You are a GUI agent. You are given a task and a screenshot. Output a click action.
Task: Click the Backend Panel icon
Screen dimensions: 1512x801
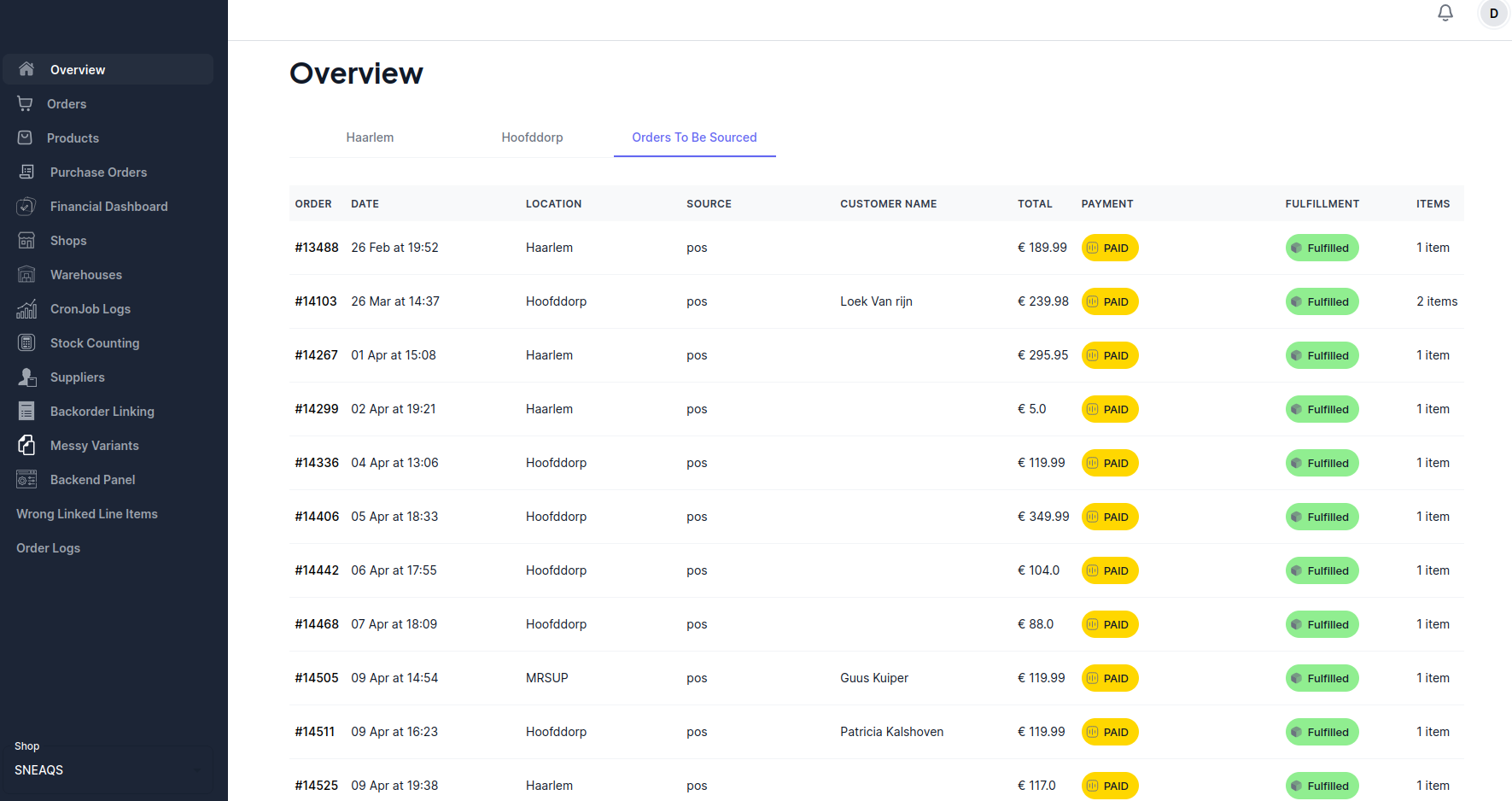click(x=26, y=479)
